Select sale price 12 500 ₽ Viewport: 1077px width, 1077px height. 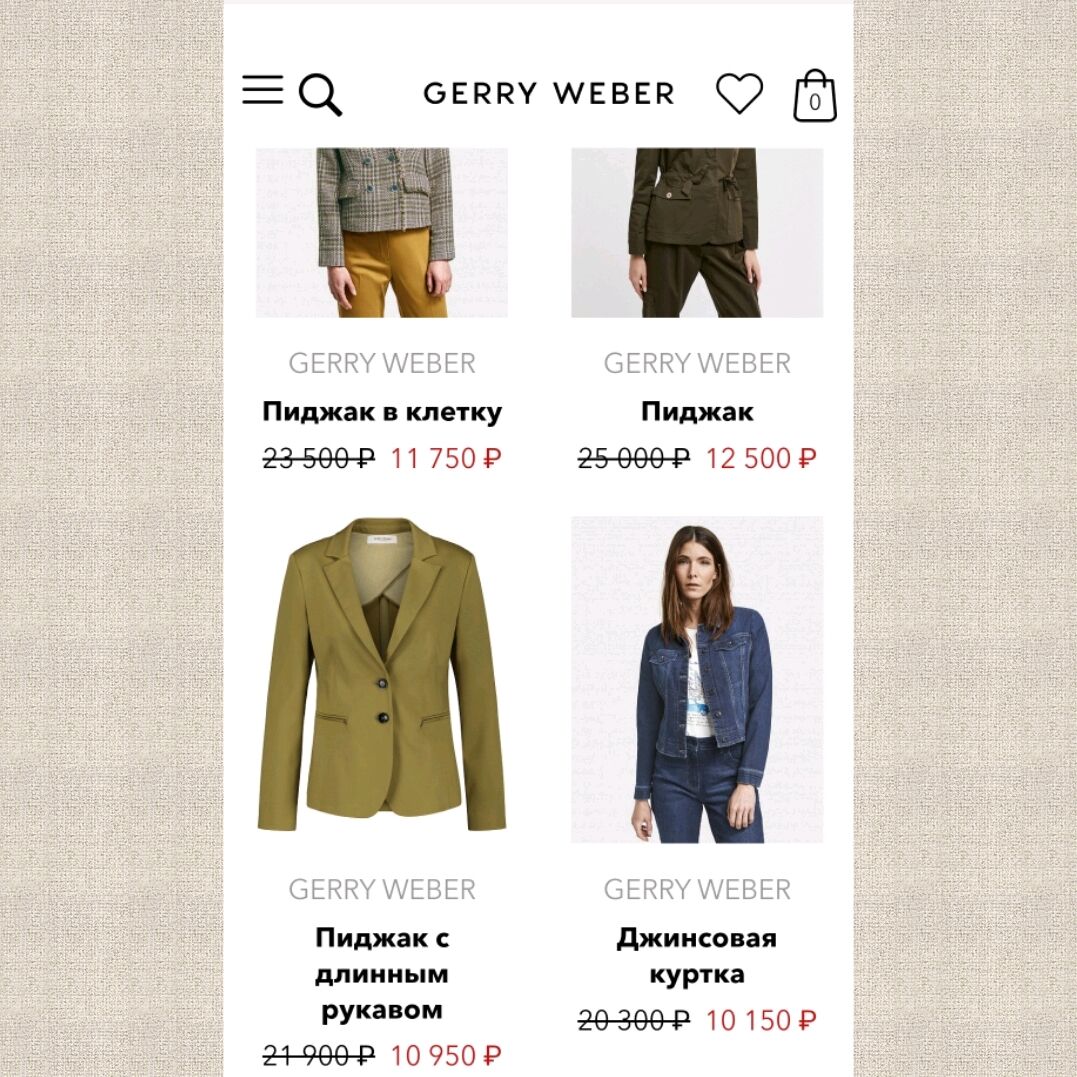(x=761, y=458)
